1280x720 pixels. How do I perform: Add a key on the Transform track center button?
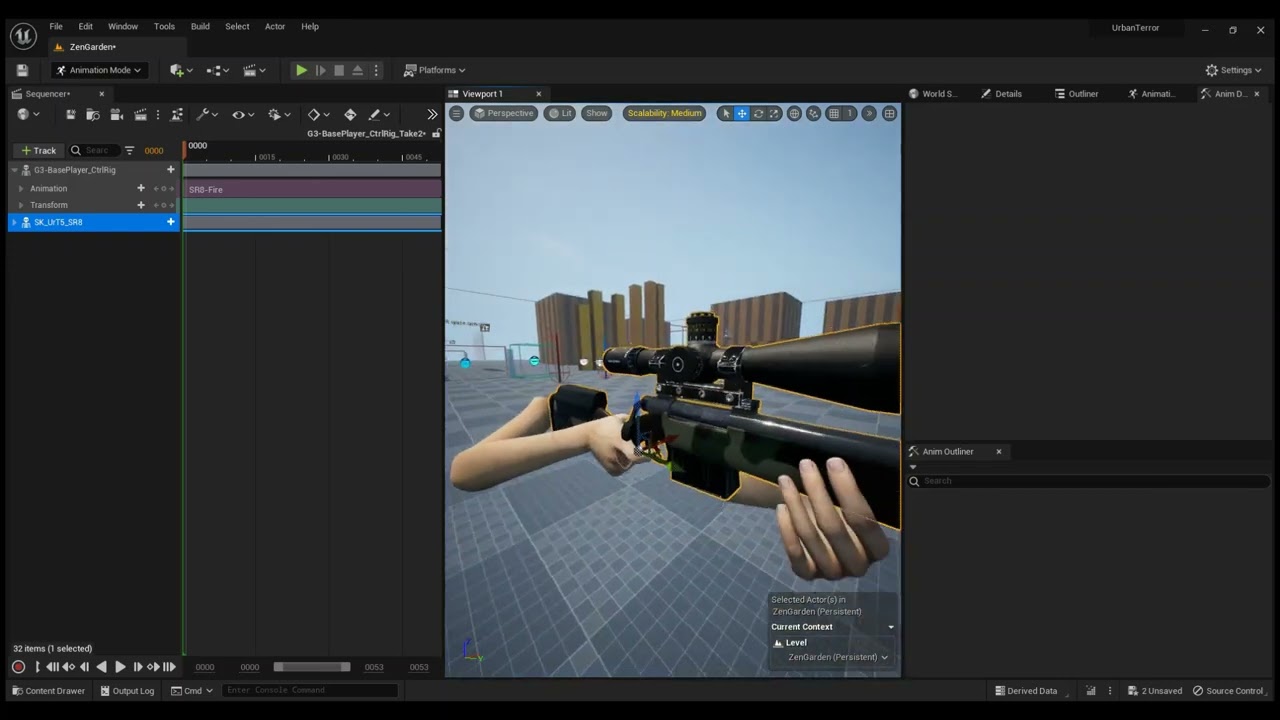pos(164,205)
